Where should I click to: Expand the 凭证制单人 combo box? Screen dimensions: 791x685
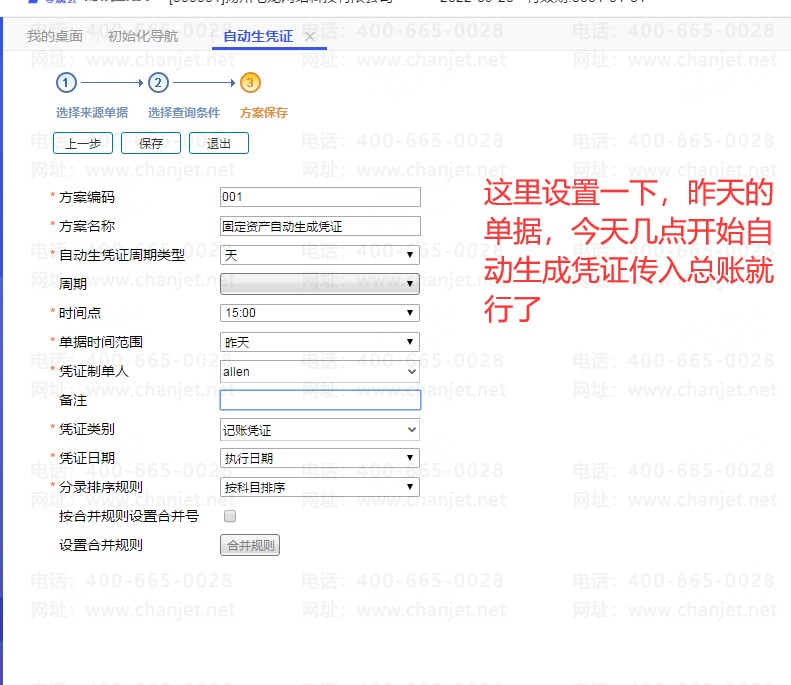point(319,371)
